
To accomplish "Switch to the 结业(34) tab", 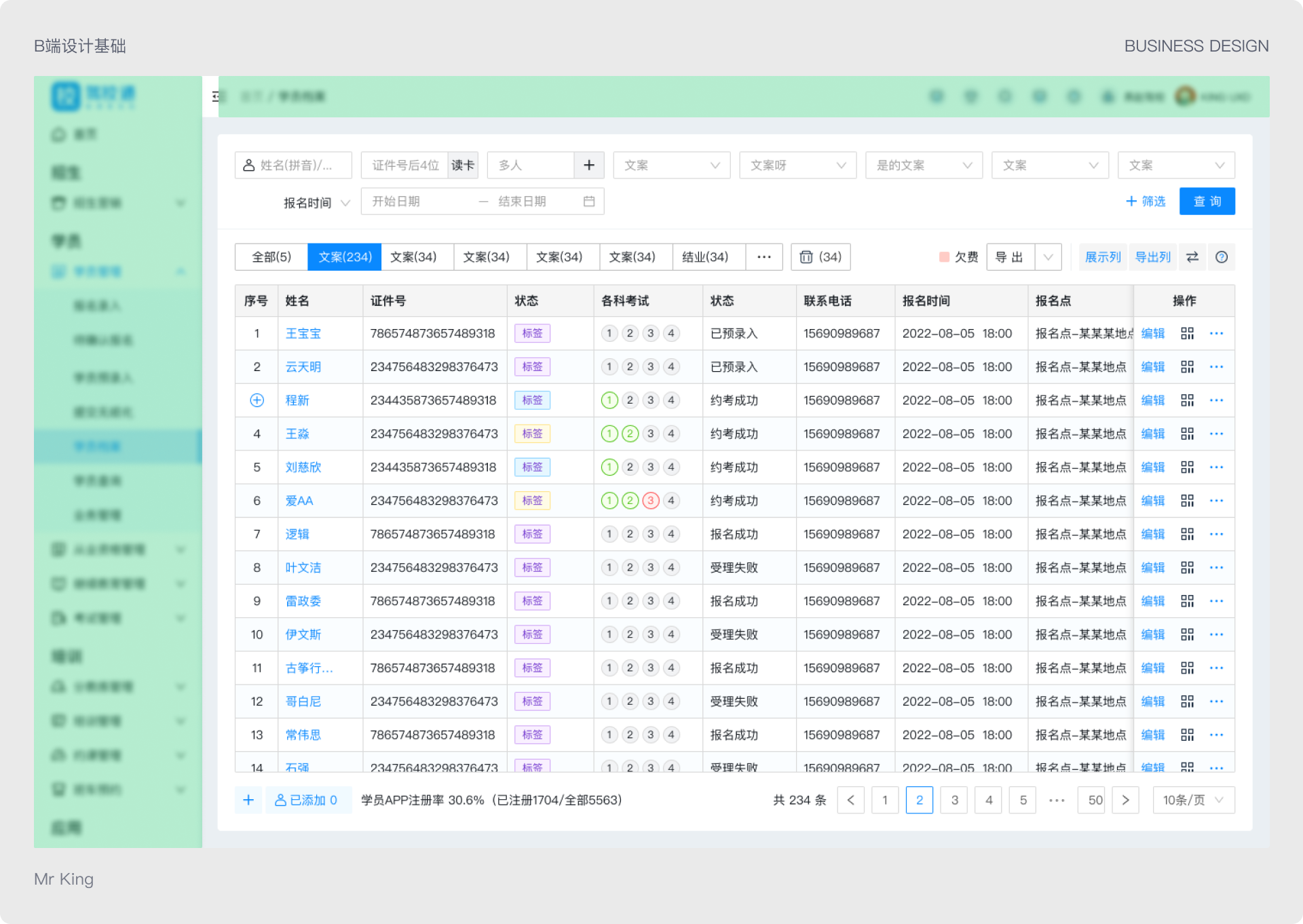I will pyautogui.click(x=705, y=257).
